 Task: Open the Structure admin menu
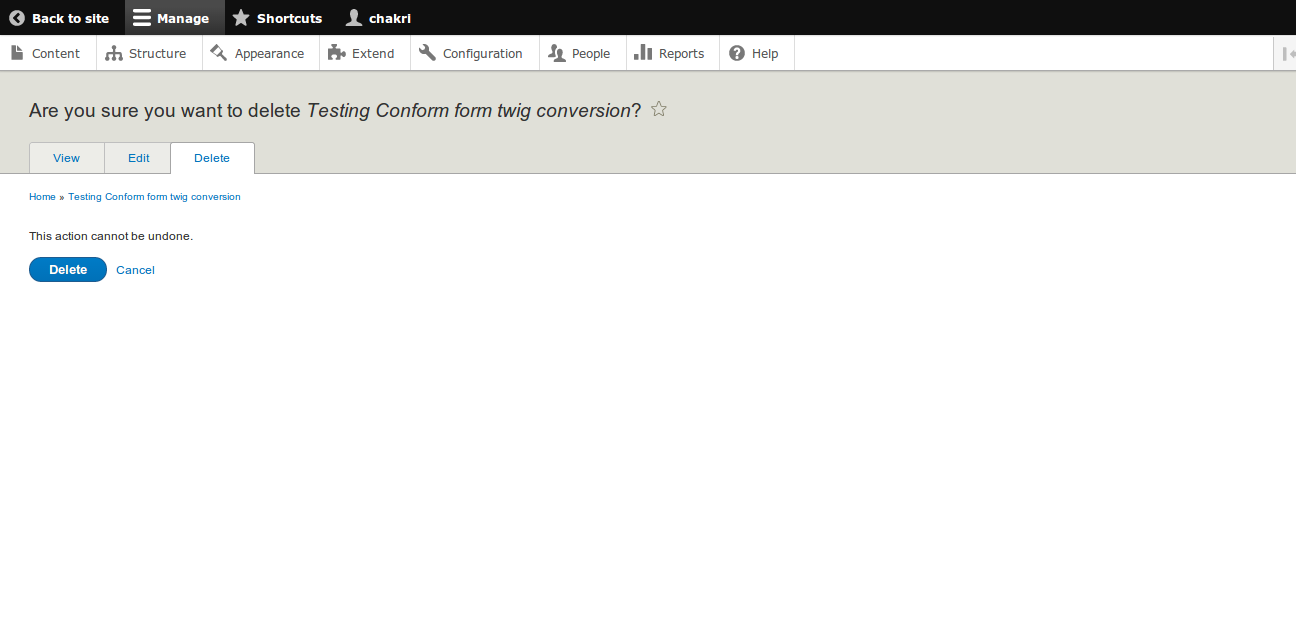point(147,53)
